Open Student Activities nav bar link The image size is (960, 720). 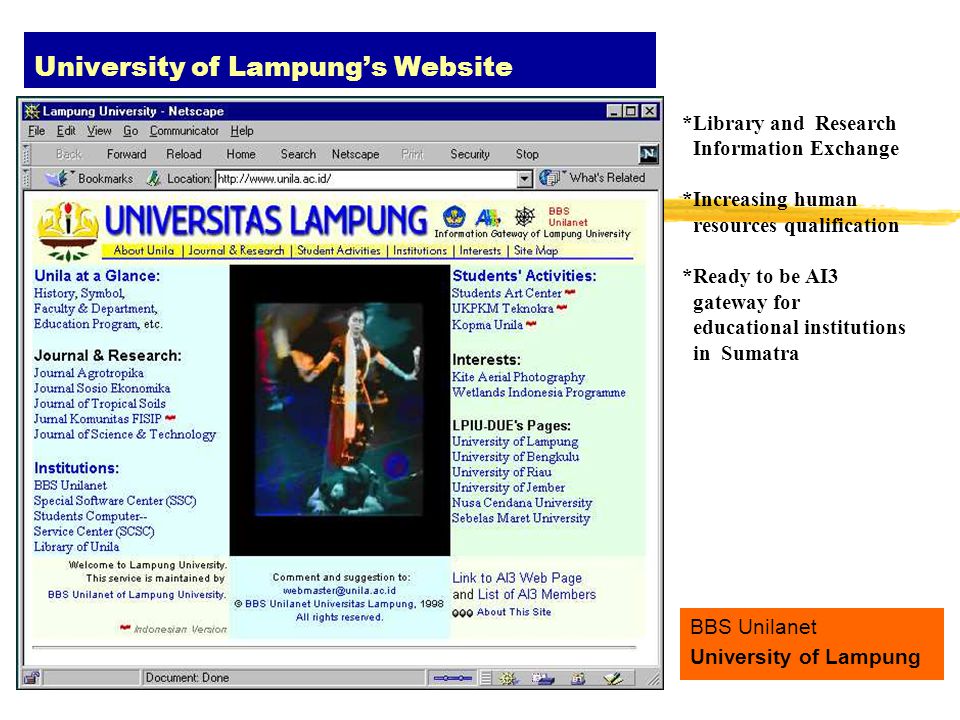339,250
